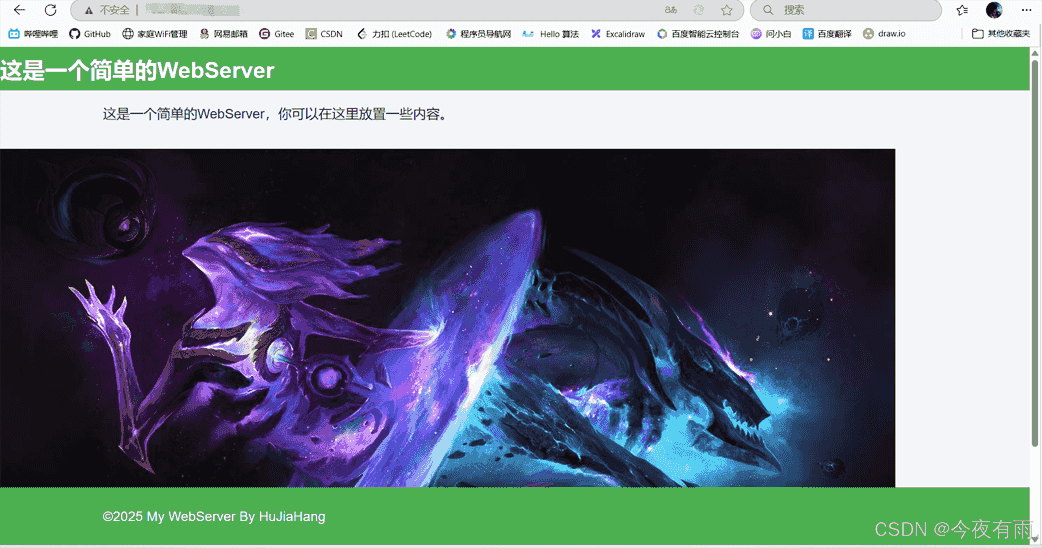Open the 力扣 (LeetCode) bookmark

click(x=394, y=34)
